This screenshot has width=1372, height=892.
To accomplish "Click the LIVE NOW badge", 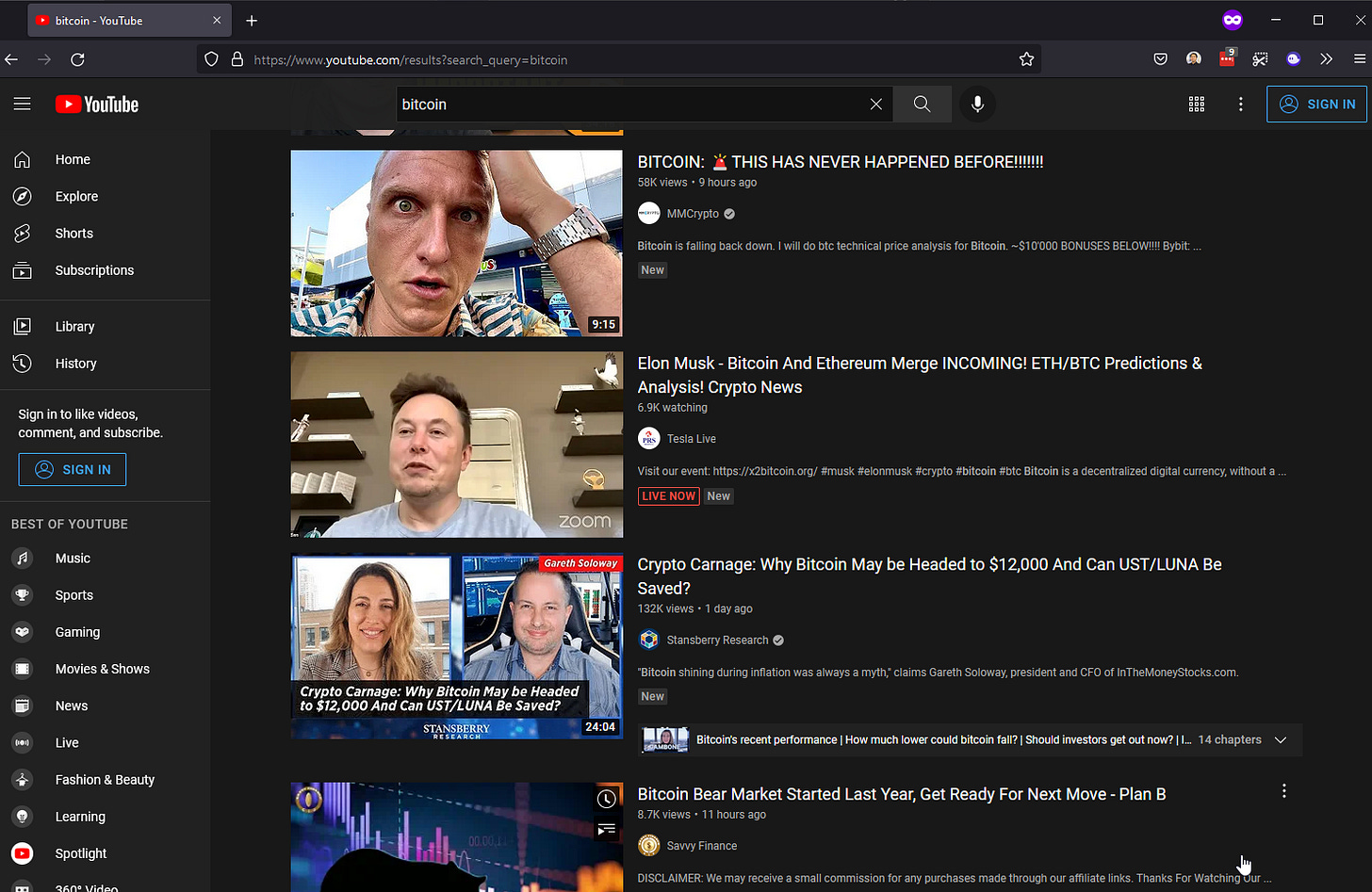I will [x=669, y=496].
